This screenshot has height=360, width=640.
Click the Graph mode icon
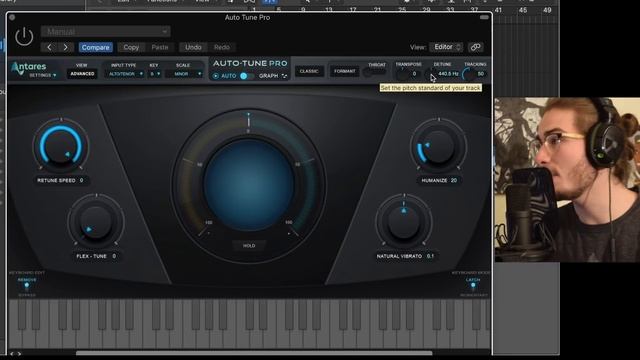(x=284, y=76)
